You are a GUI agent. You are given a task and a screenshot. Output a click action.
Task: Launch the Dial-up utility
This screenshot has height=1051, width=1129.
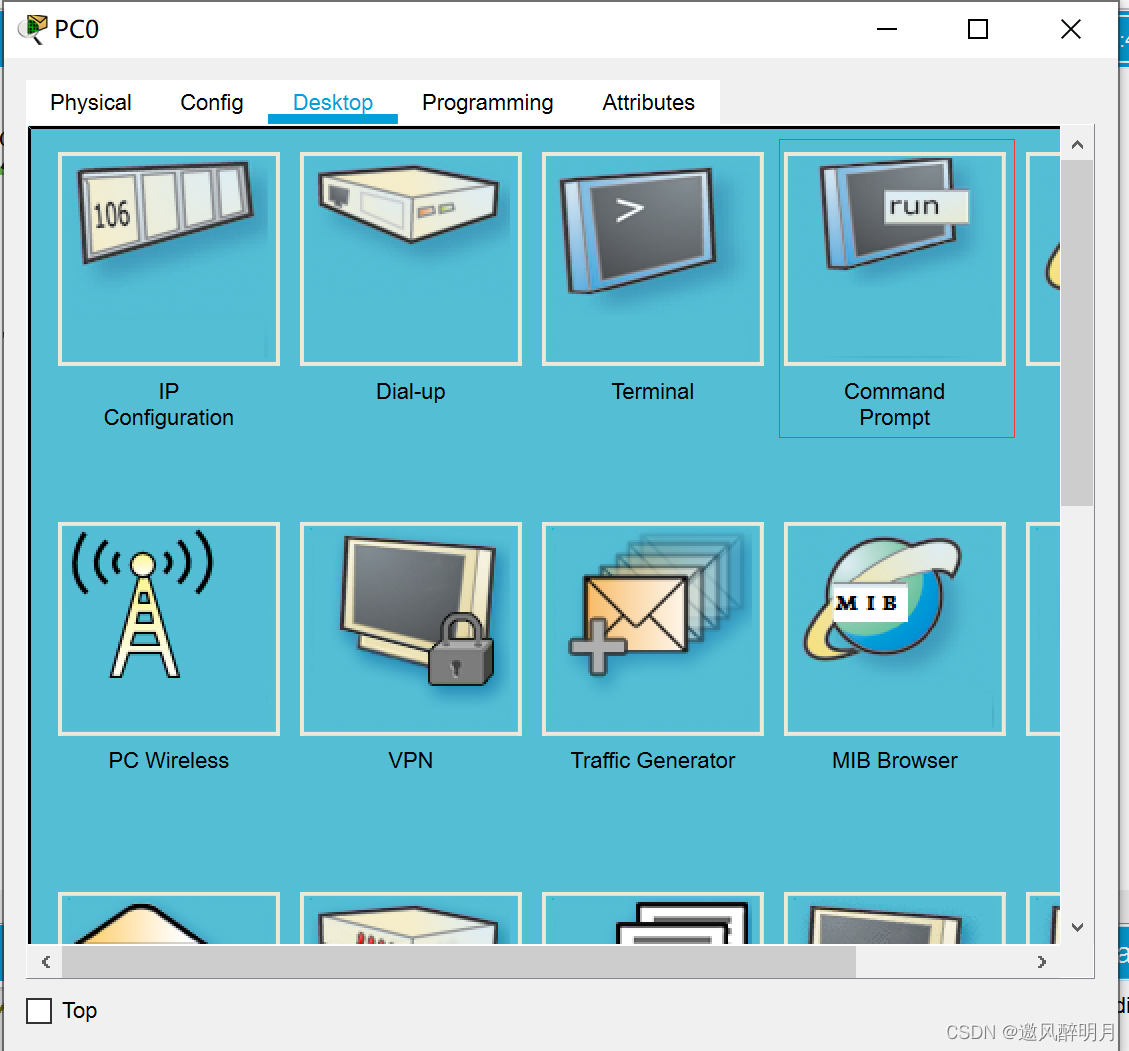pos(410,259)
